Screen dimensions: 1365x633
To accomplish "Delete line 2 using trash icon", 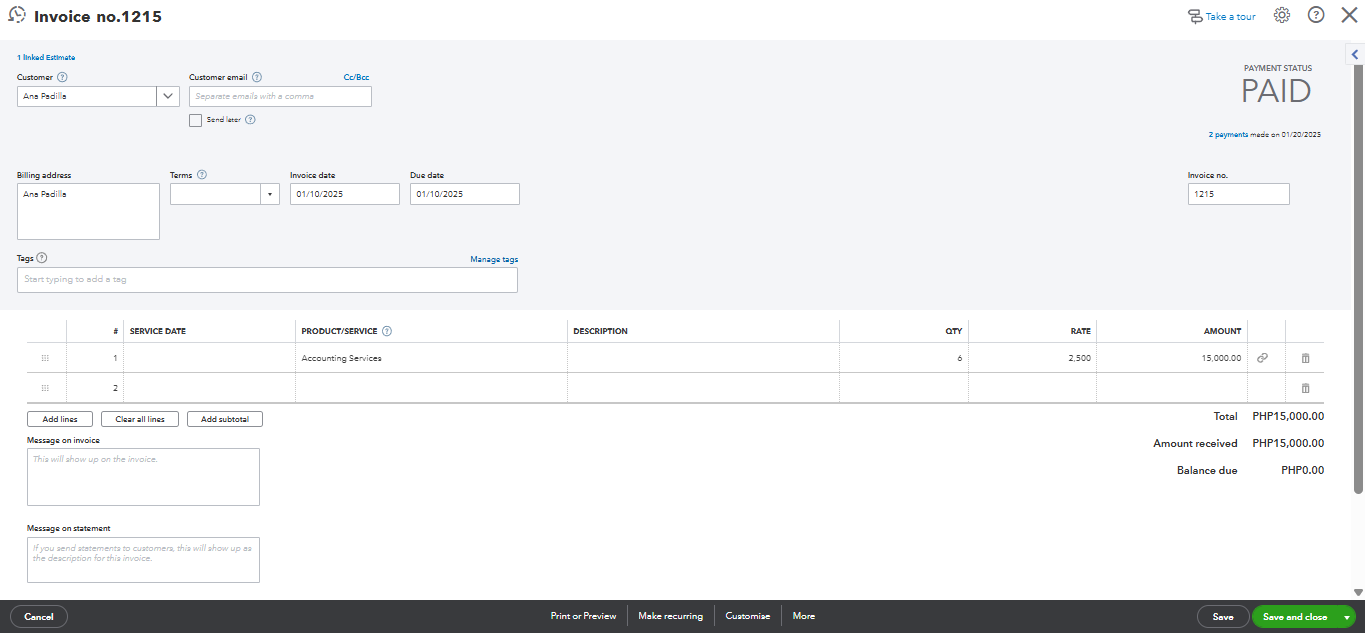I will pos(1304,388).
